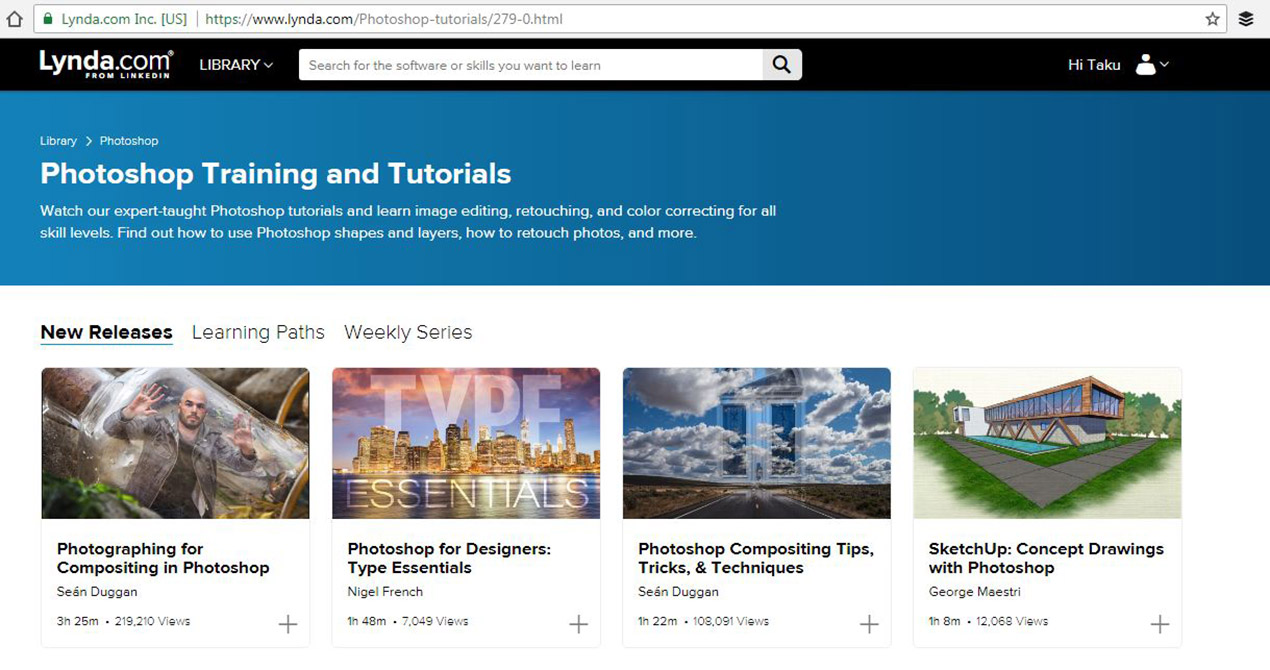This screenshot has height=670, width=1270.
Task: Open Photoshop Compositing Tips, Tricks, & Techniques
Action: tap(756, 558)
